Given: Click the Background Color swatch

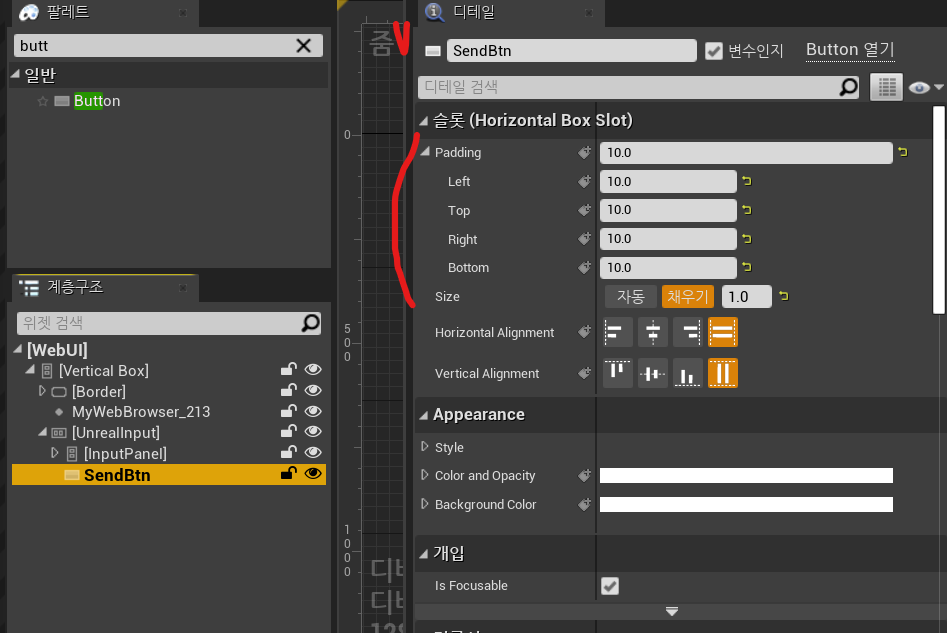Looking at the screenshot, I should (745, 504).
